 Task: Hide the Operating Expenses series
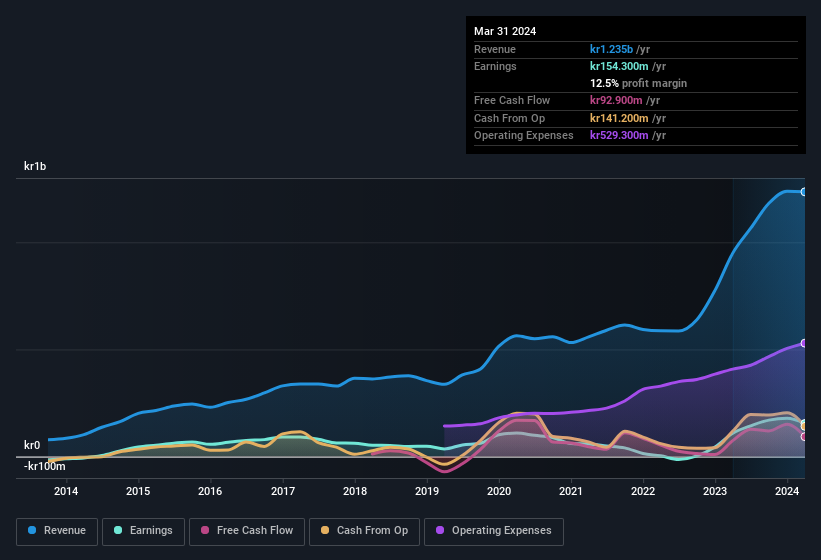pyautogui.click(x=493, y=531)
